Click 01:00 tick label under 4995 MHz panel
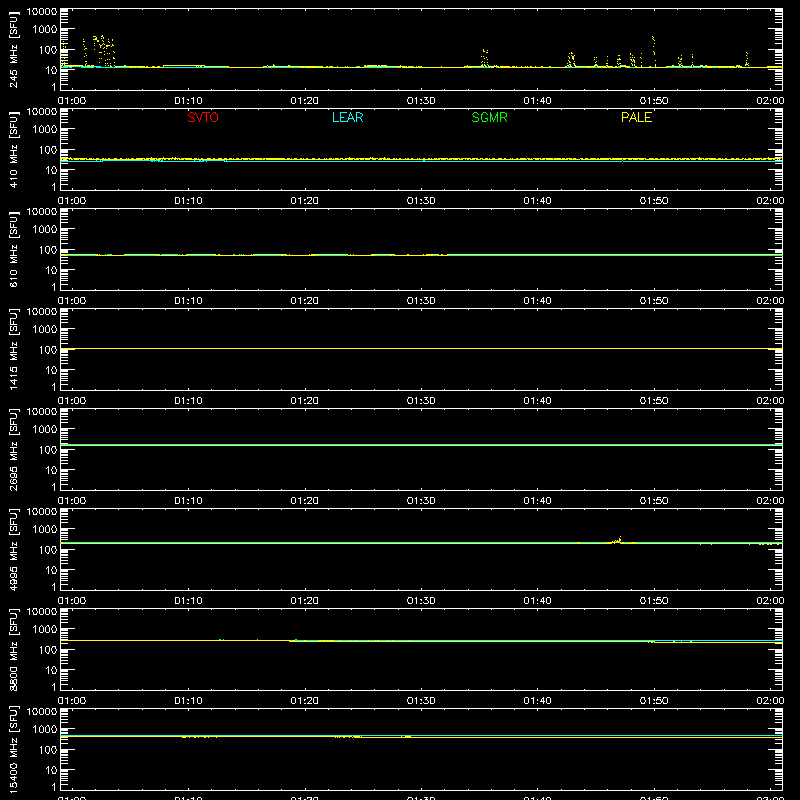The image size is (800, 800). tap(72, 601)
